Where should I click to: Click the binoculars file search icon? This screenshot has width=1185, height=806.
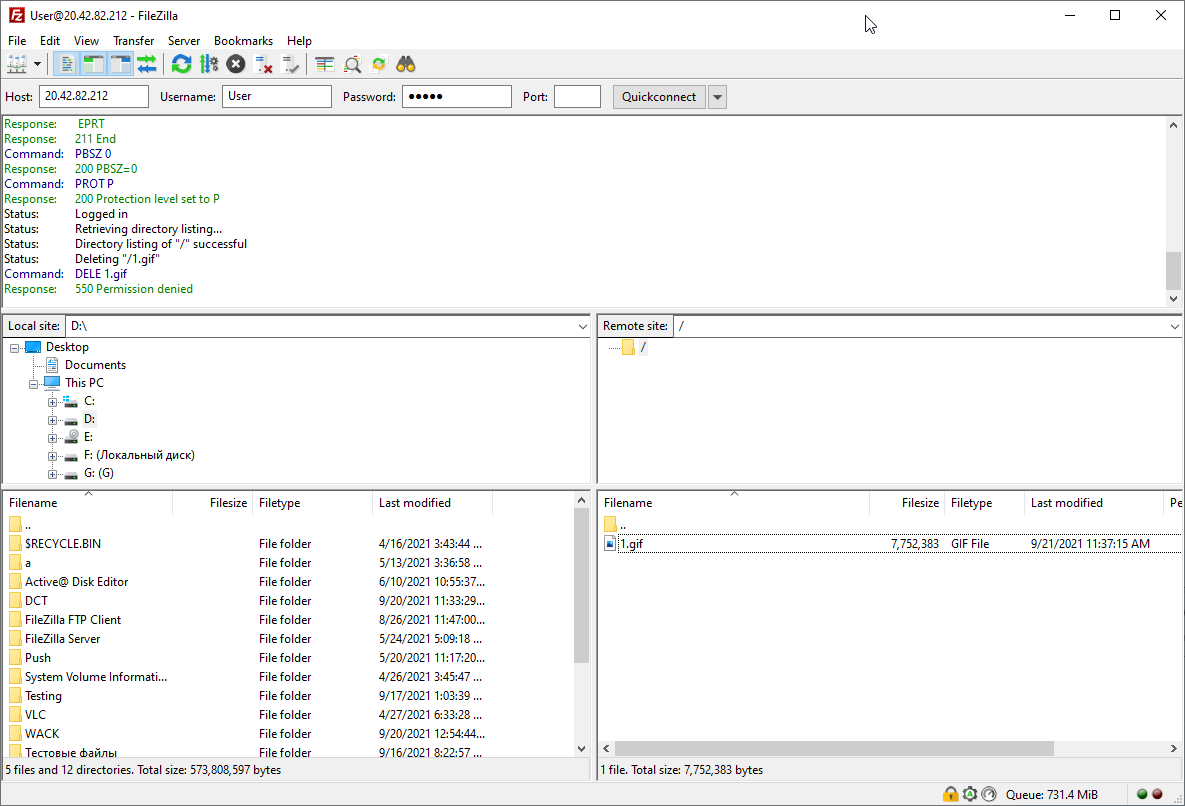[x=406, y=64]
